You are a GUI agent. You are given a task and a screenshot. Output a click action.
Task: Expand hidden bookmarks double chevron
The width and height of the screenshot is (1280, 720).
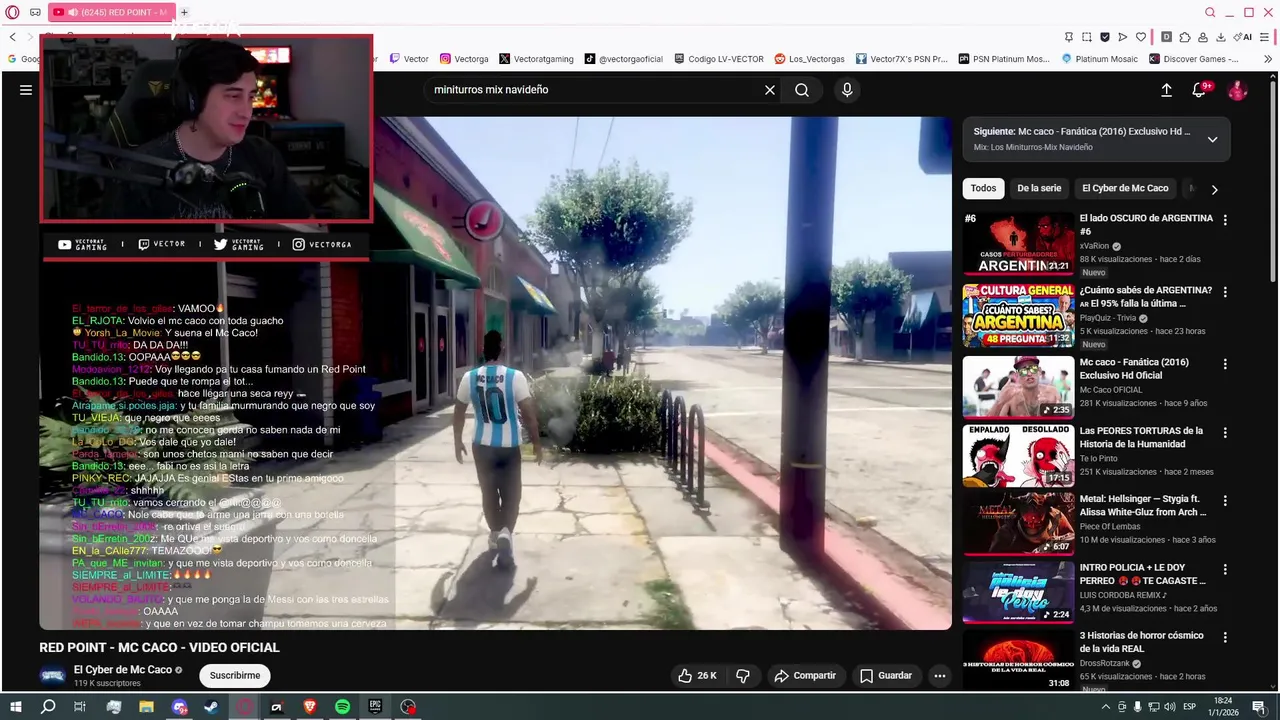click(x=1268, y=59)
